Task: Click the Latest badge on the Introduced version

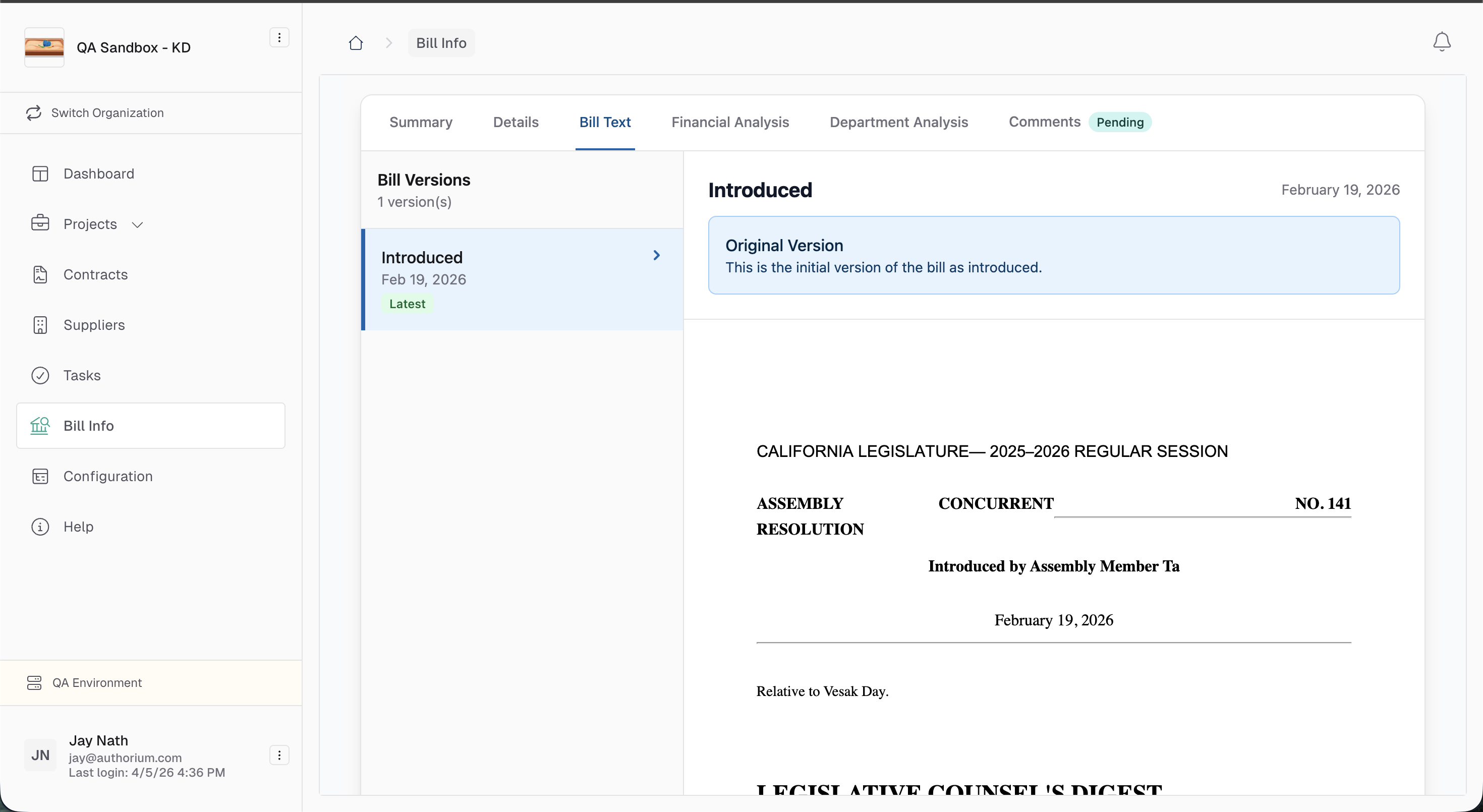Action: pos(407,304)
